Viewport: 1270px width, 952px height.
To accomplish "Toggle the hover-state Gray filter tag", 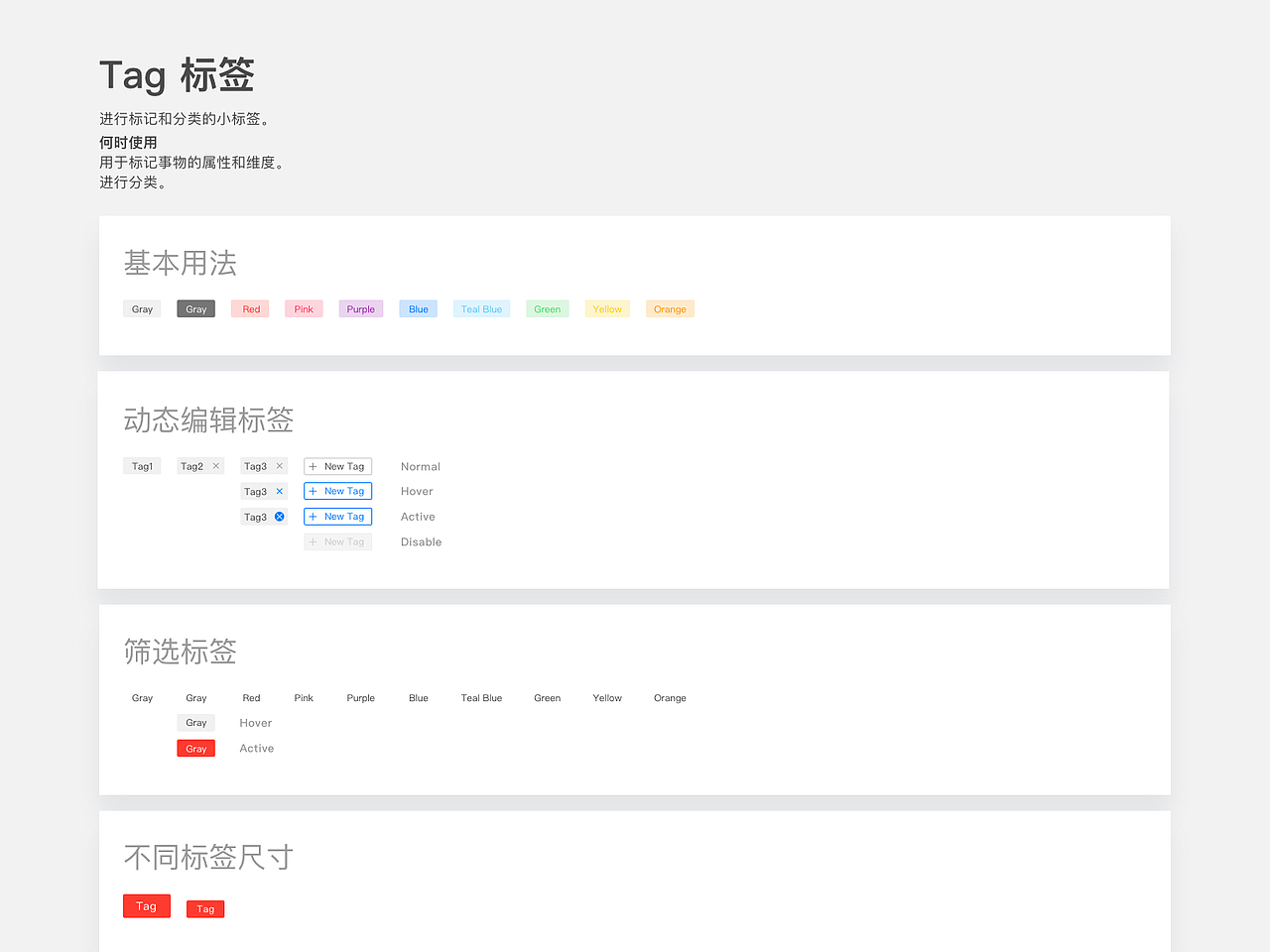I will [x=195, y=723].
